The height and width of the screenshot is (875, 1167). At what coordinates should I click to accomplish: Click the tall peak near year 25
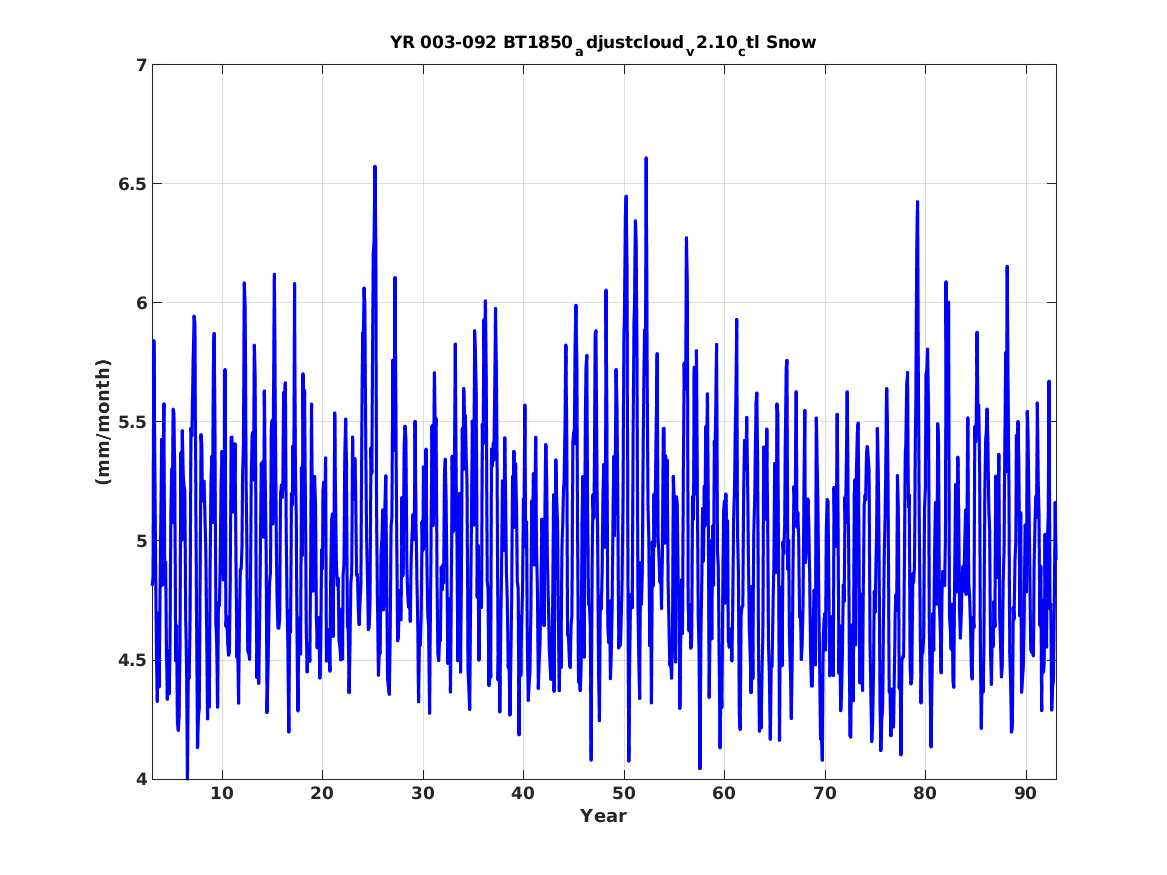click(375, 167)
